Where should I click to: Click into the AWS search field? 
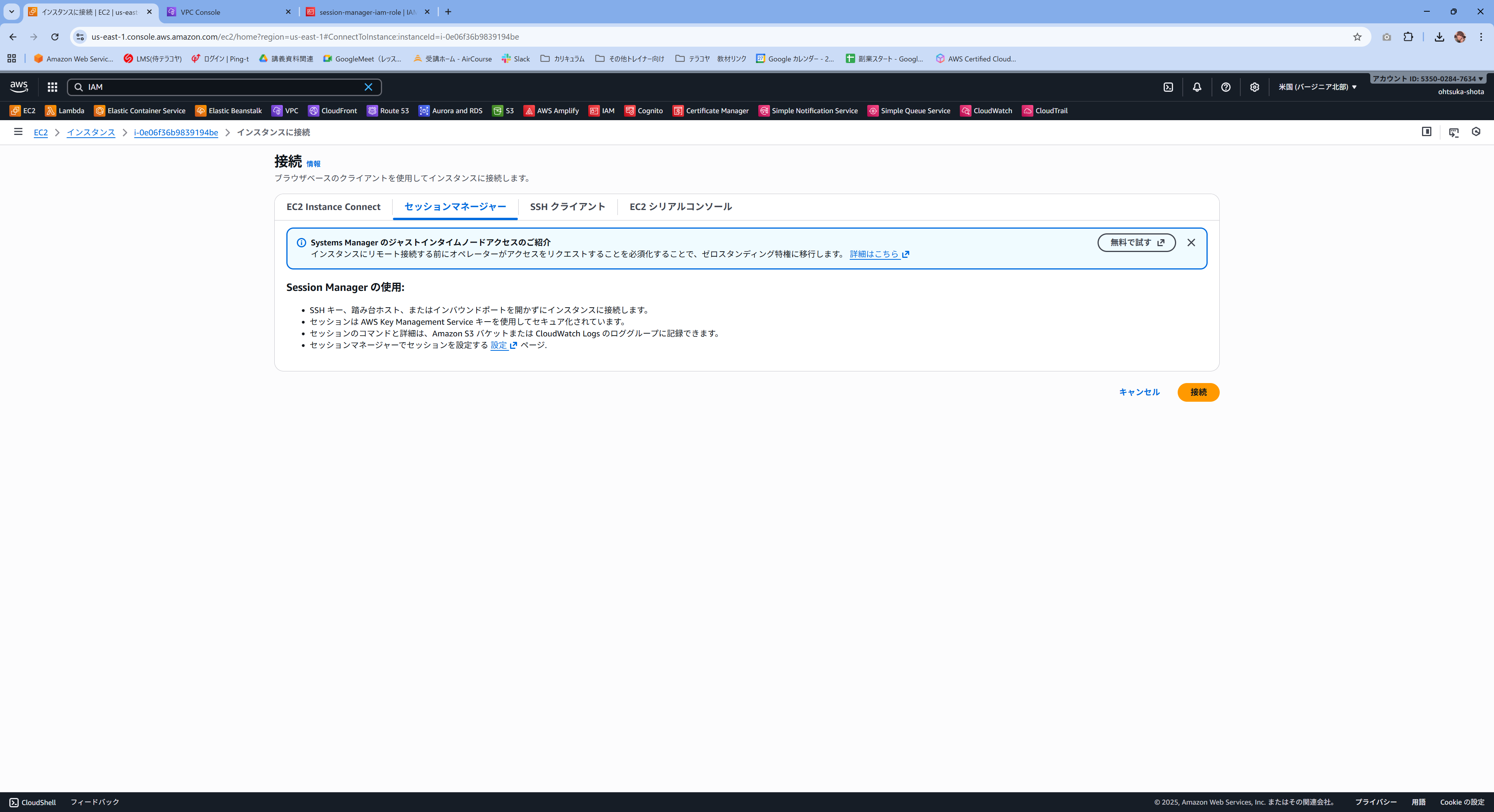[223, 87]
